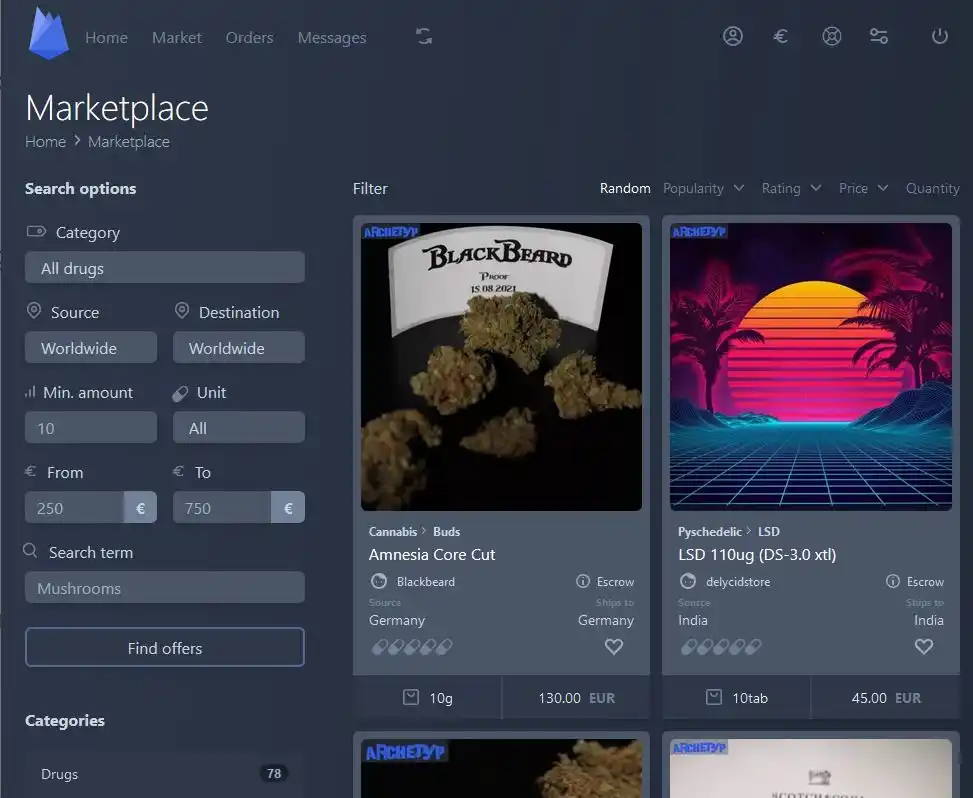
Task: Select the Random sort option
Action: [x=625, y=188]
